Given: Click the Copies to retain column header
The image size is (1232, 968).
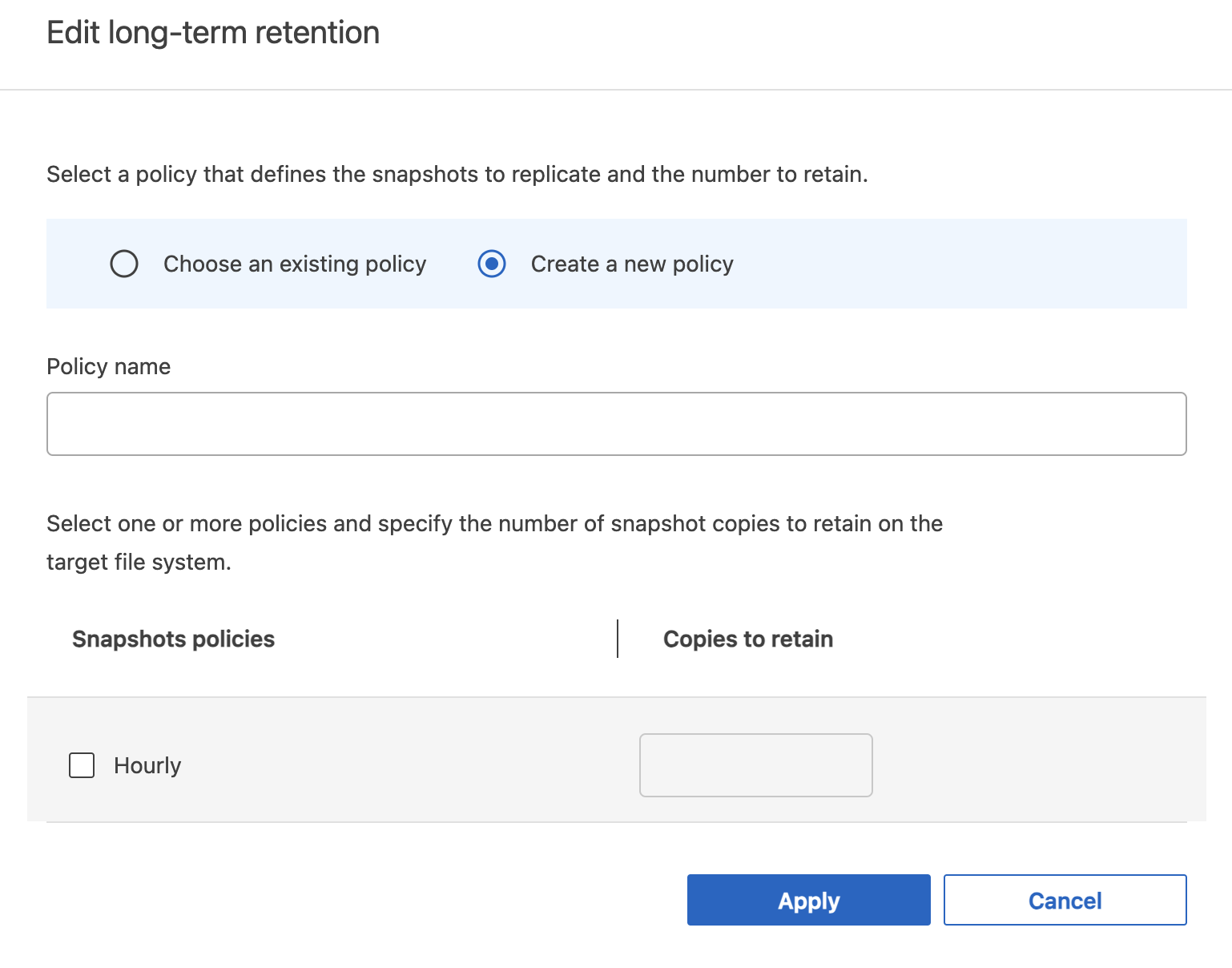Looking at the screenshot, I should 747,639.
